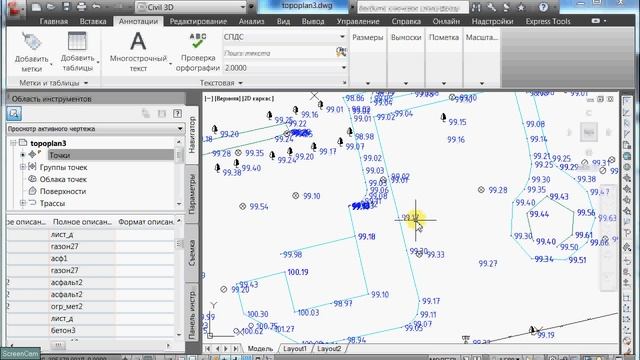640x360 pixels.
Task: Collapse the topoplan3 tree node
Action: [13, 143]
